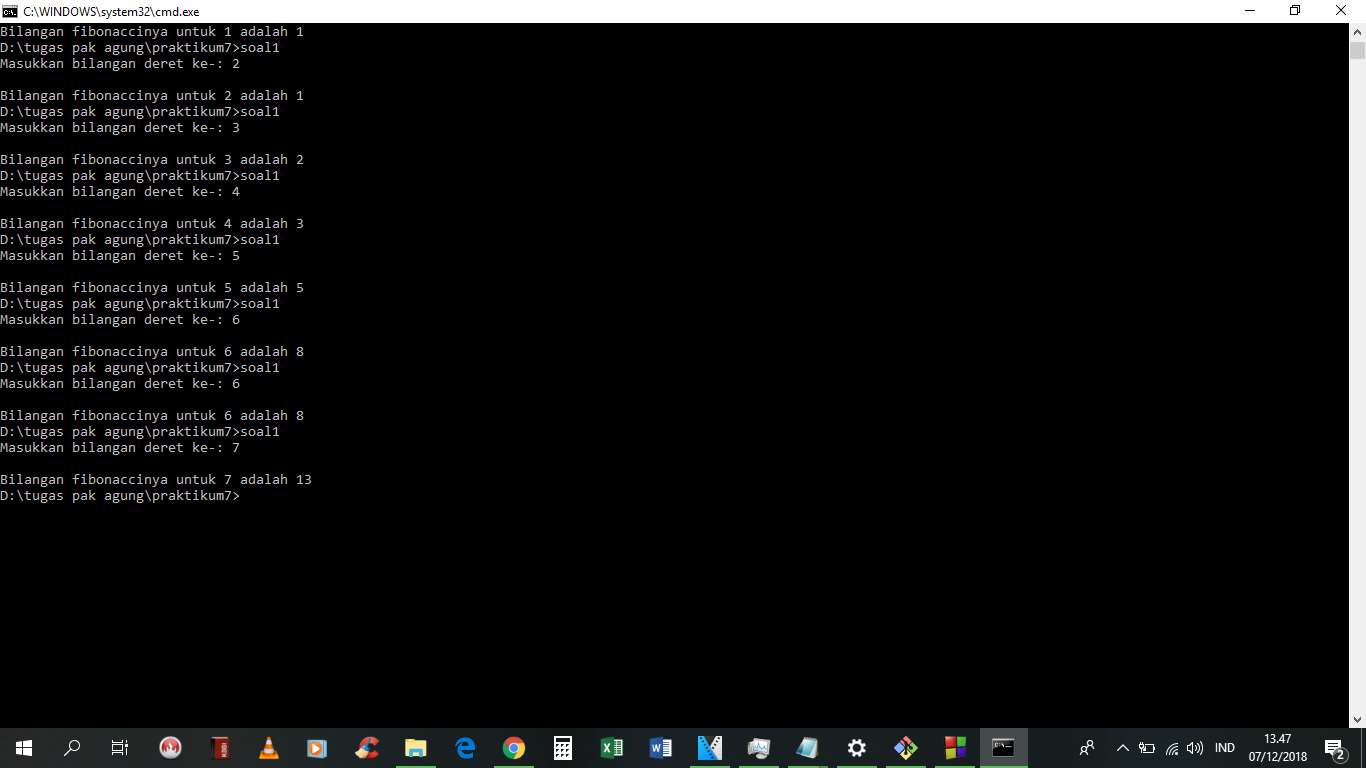
Task: Open Wi-Fi network tray icon
Action: [x=1172, y=748]
